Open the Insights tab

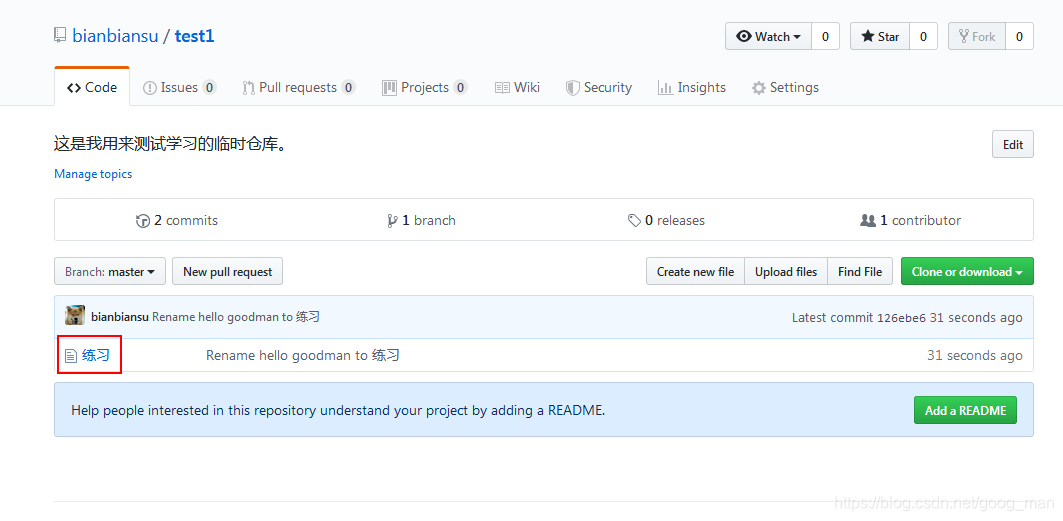[691, 87]
